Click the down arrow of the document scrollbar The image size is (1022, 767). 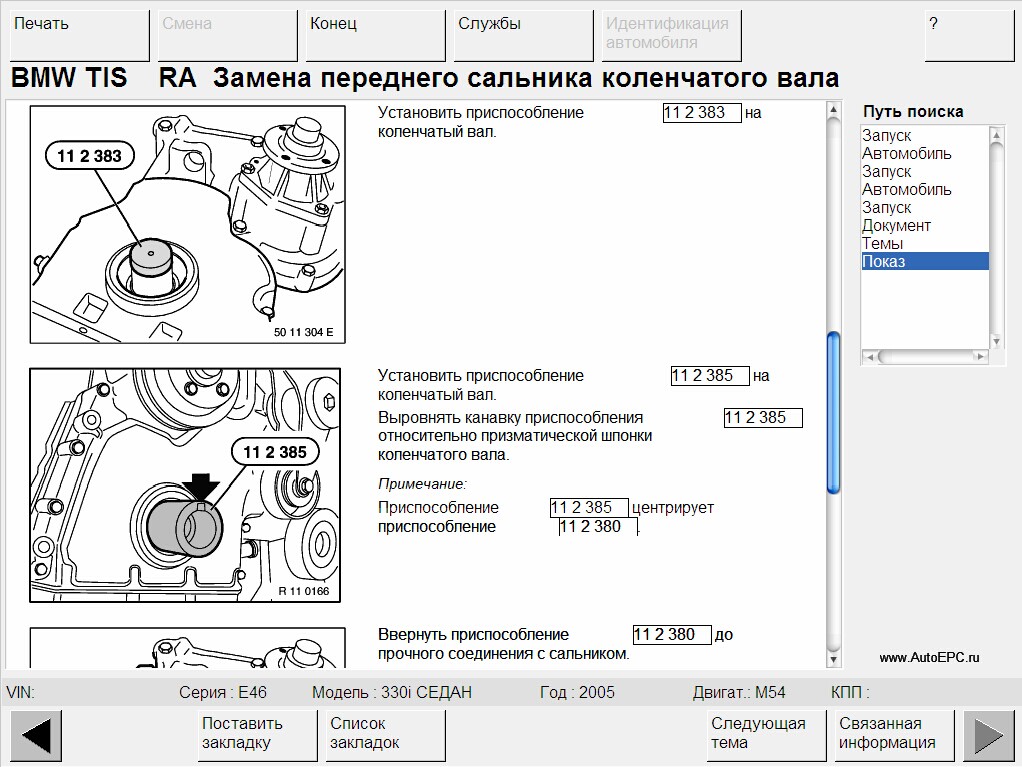pyautogui.click(x=833, y=659)
